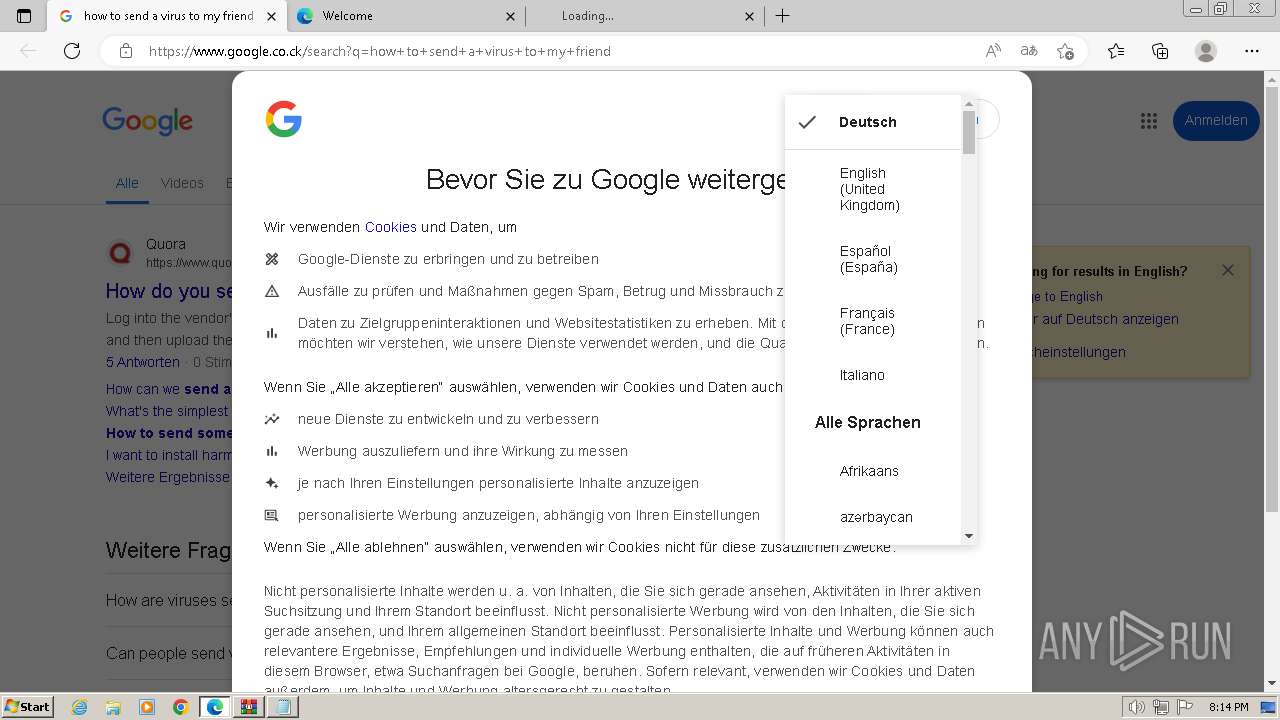1280x720 pixels.
Task: Open the Read aloud icon
Action: click(993, 51)
